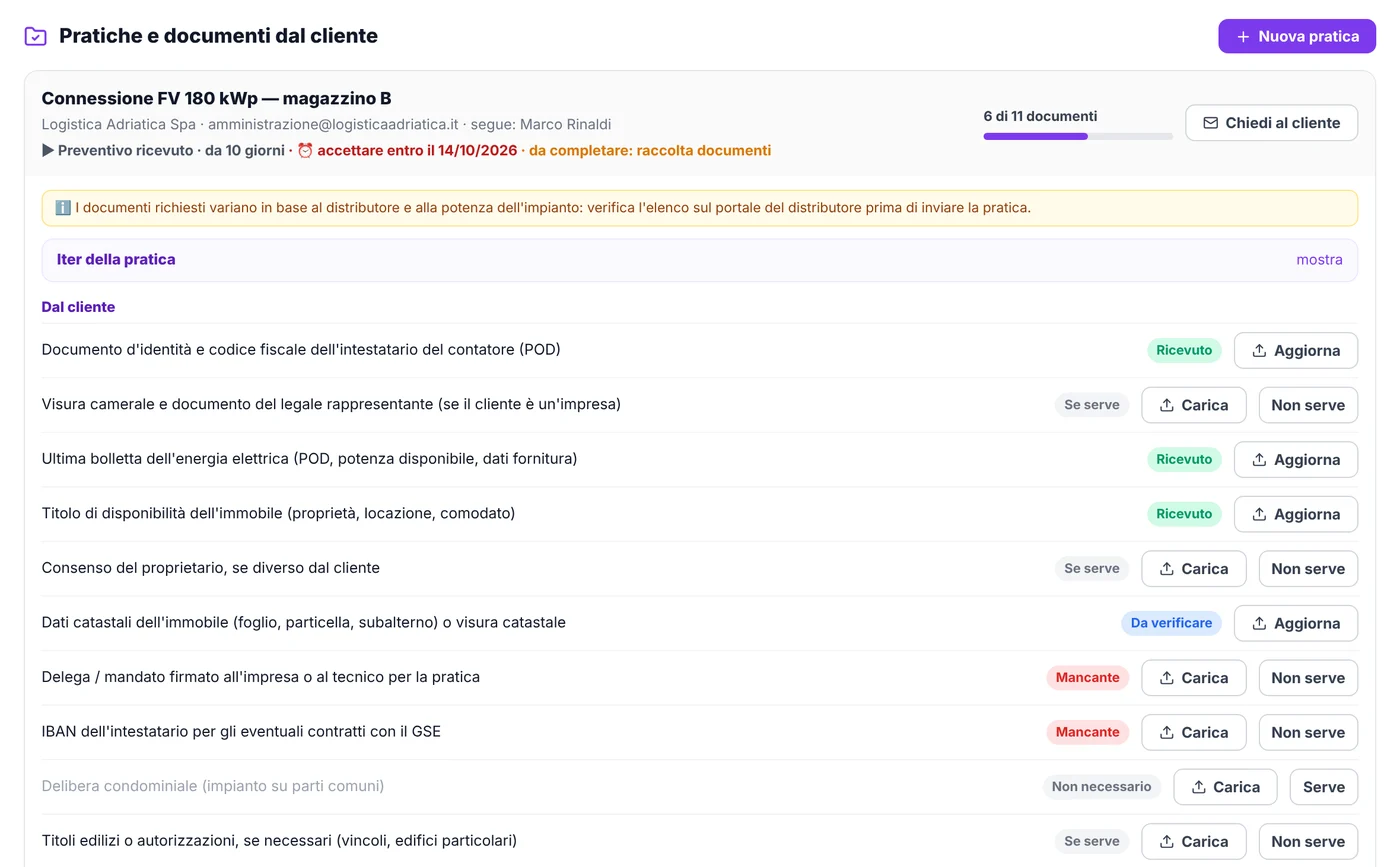
Task: Click the Dal cliente section heading
Action: coord(78,307)
